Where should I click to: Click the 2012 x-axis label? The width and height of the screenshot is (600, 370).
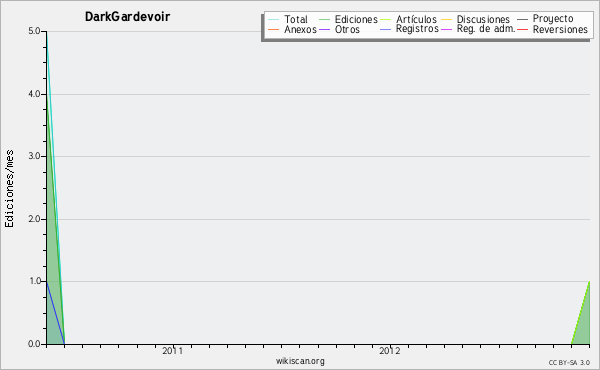point(390,351)
